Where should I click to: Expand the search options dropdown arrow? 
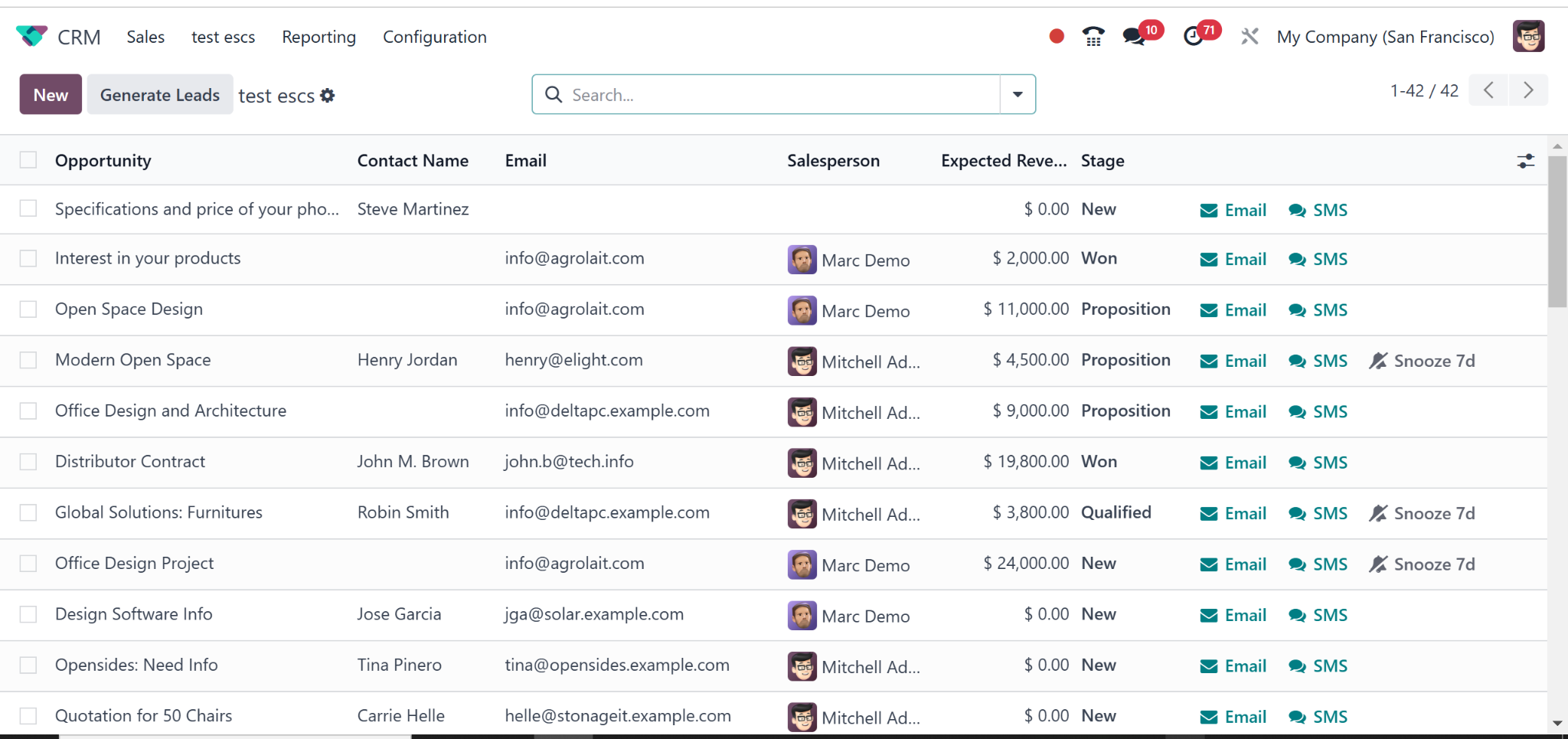click(1018, 94)
